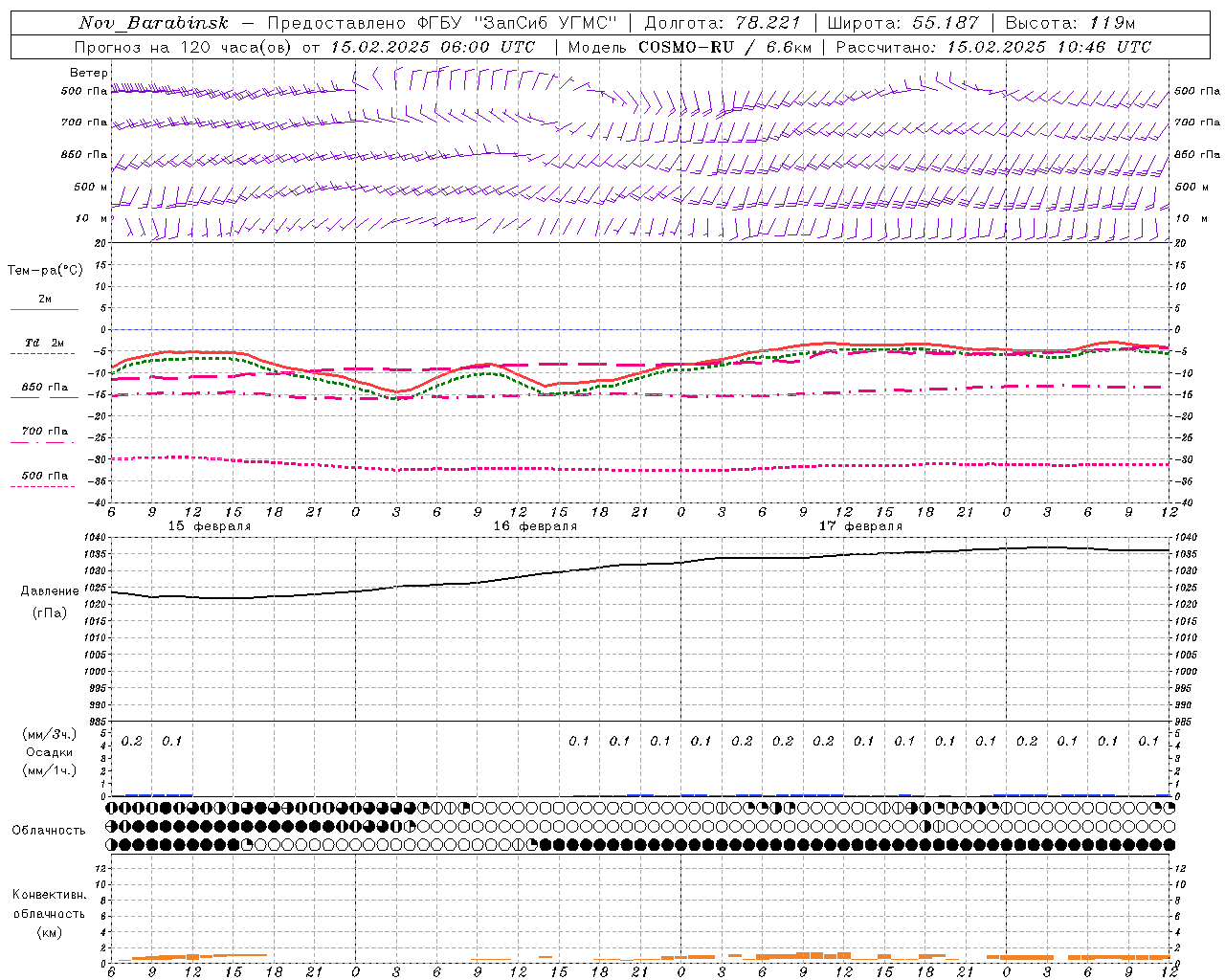
Task: Click the 16 февраля date label
Action: point(535,526)
